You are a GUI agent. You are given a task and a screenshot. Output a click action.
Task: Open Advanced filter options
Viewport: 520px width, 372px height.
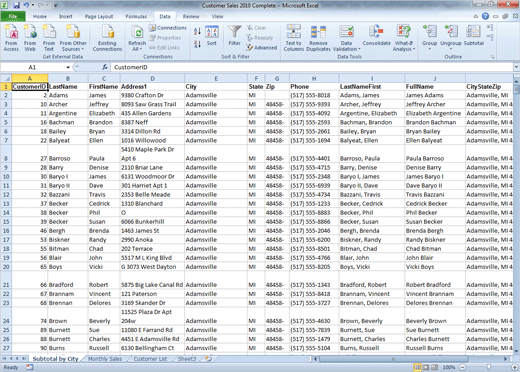point(262,48)
